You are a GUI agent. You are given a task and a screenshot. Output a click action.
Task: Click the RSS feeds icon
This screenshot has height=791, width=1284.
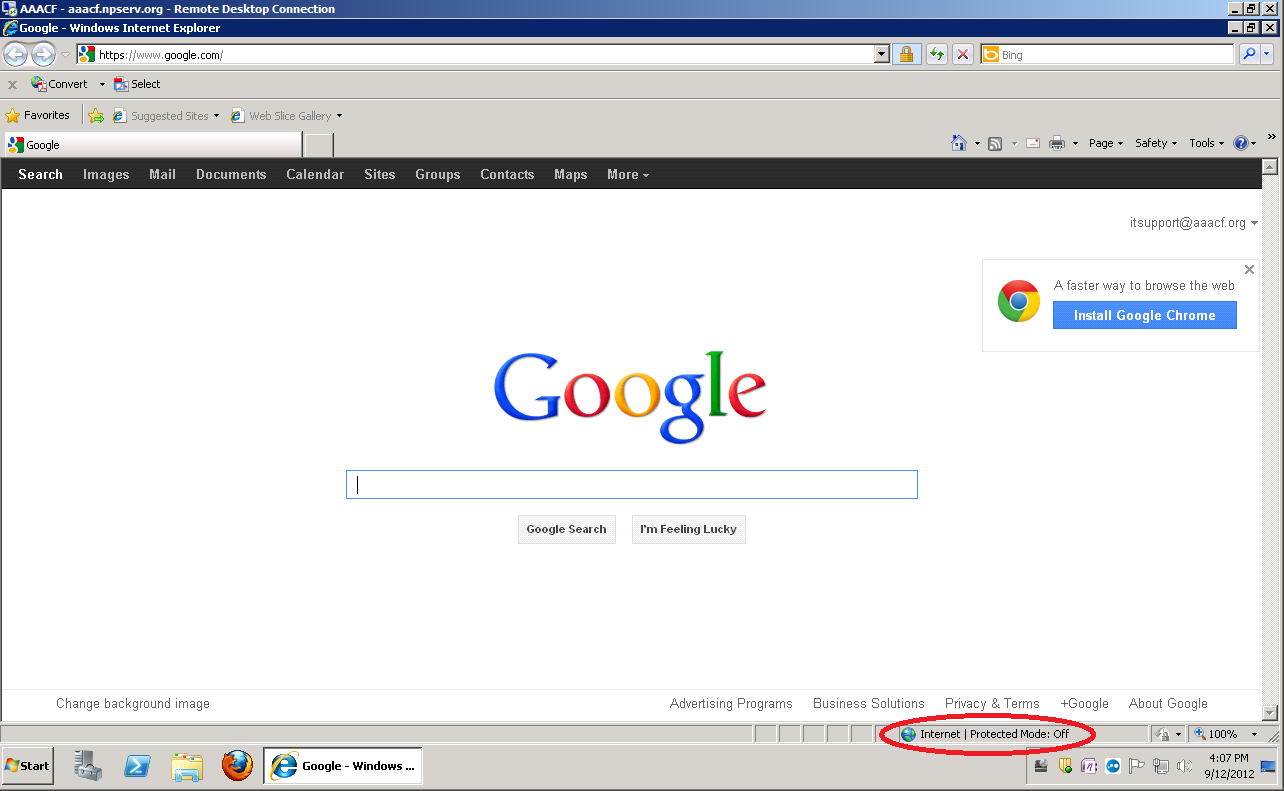(995, 143)
